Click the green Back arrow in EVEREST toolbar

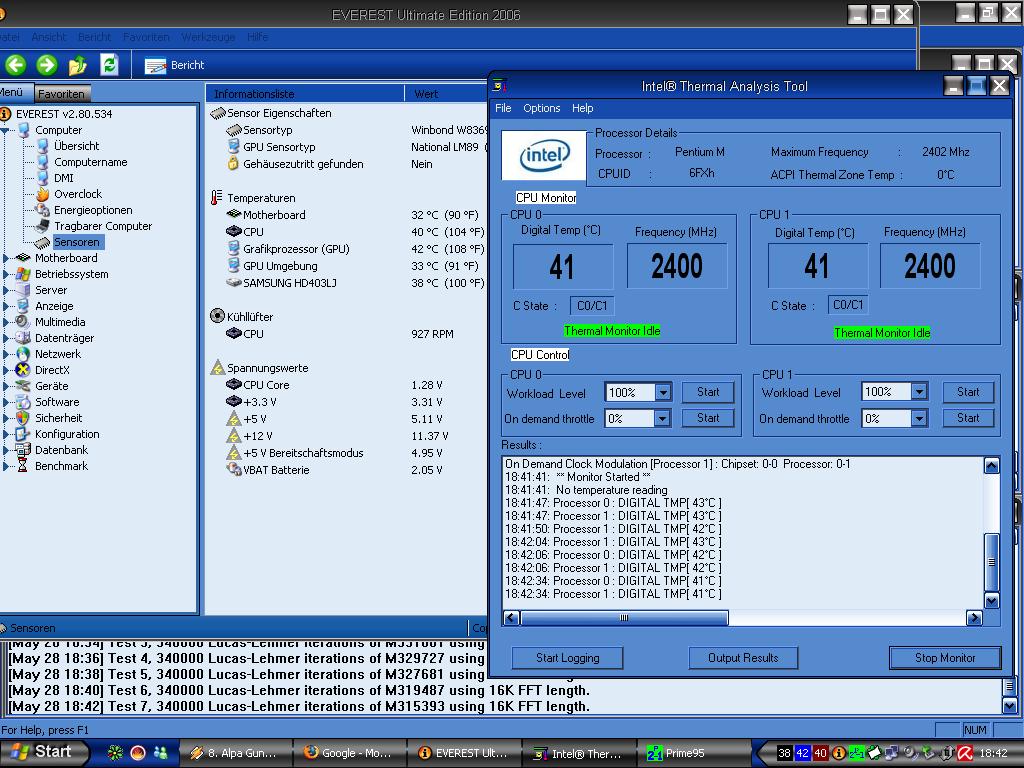click(16, 65)
